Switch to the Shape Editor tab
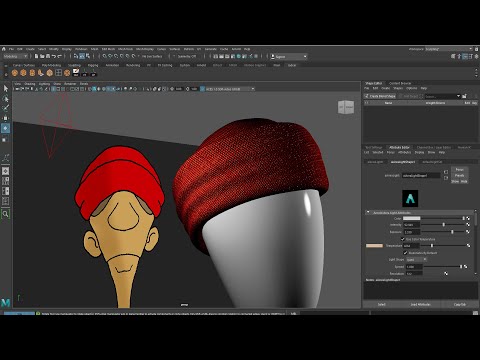 (373, 83)
